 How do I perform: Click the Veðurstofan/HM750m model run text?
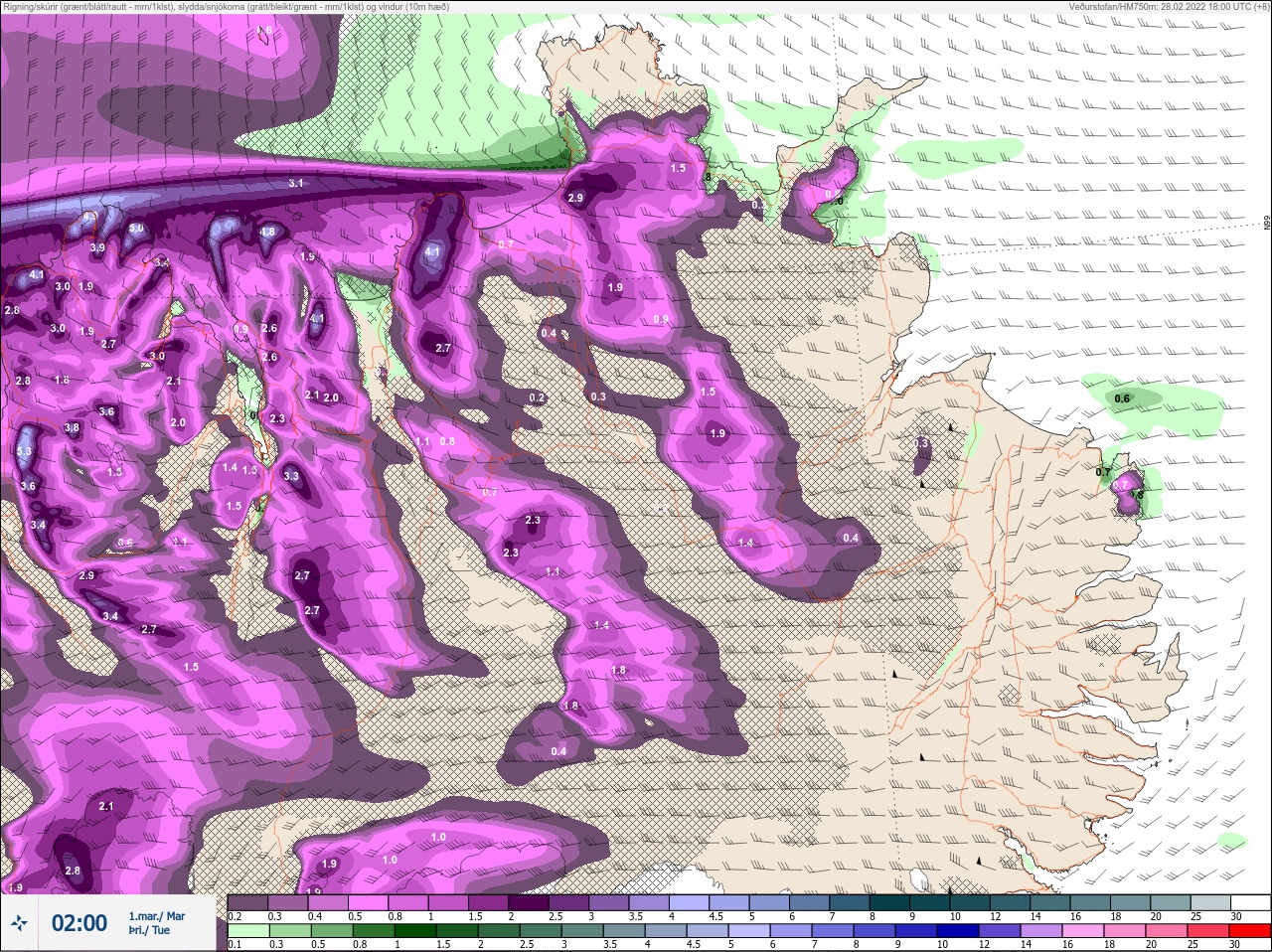pos(1169,6)
